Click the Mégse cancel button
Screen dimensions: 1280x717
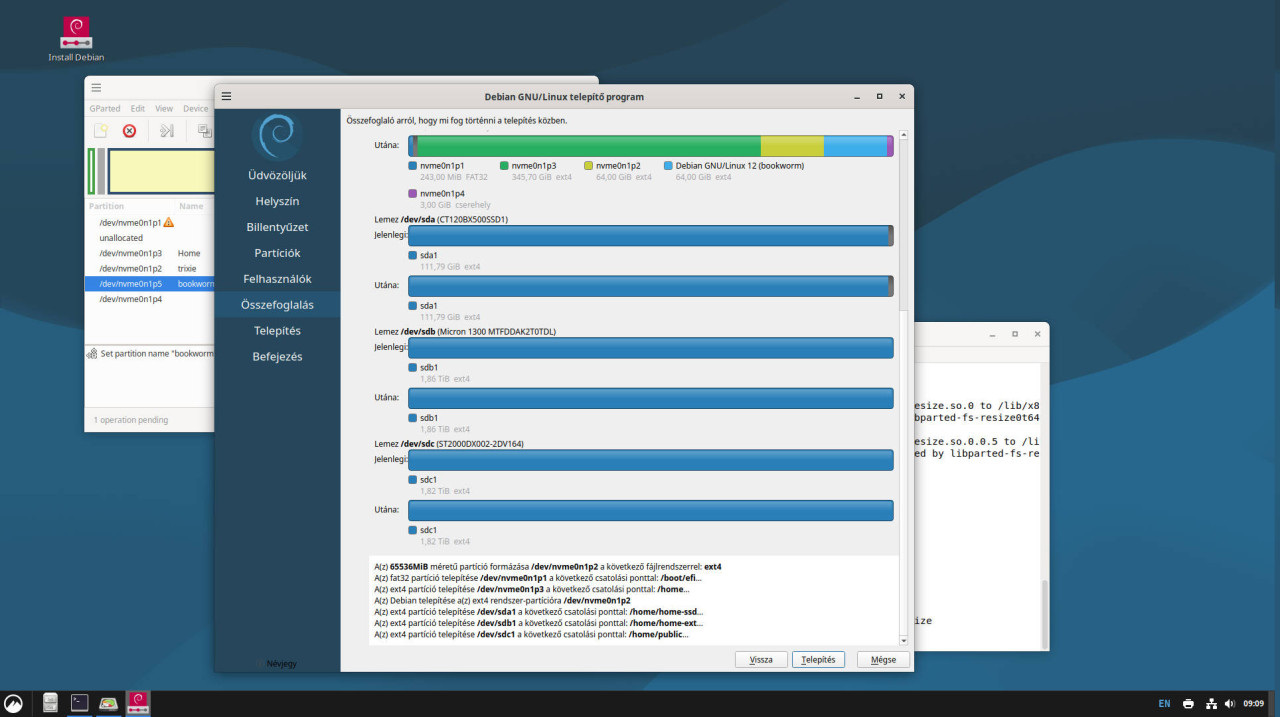(x=883, y=660)
